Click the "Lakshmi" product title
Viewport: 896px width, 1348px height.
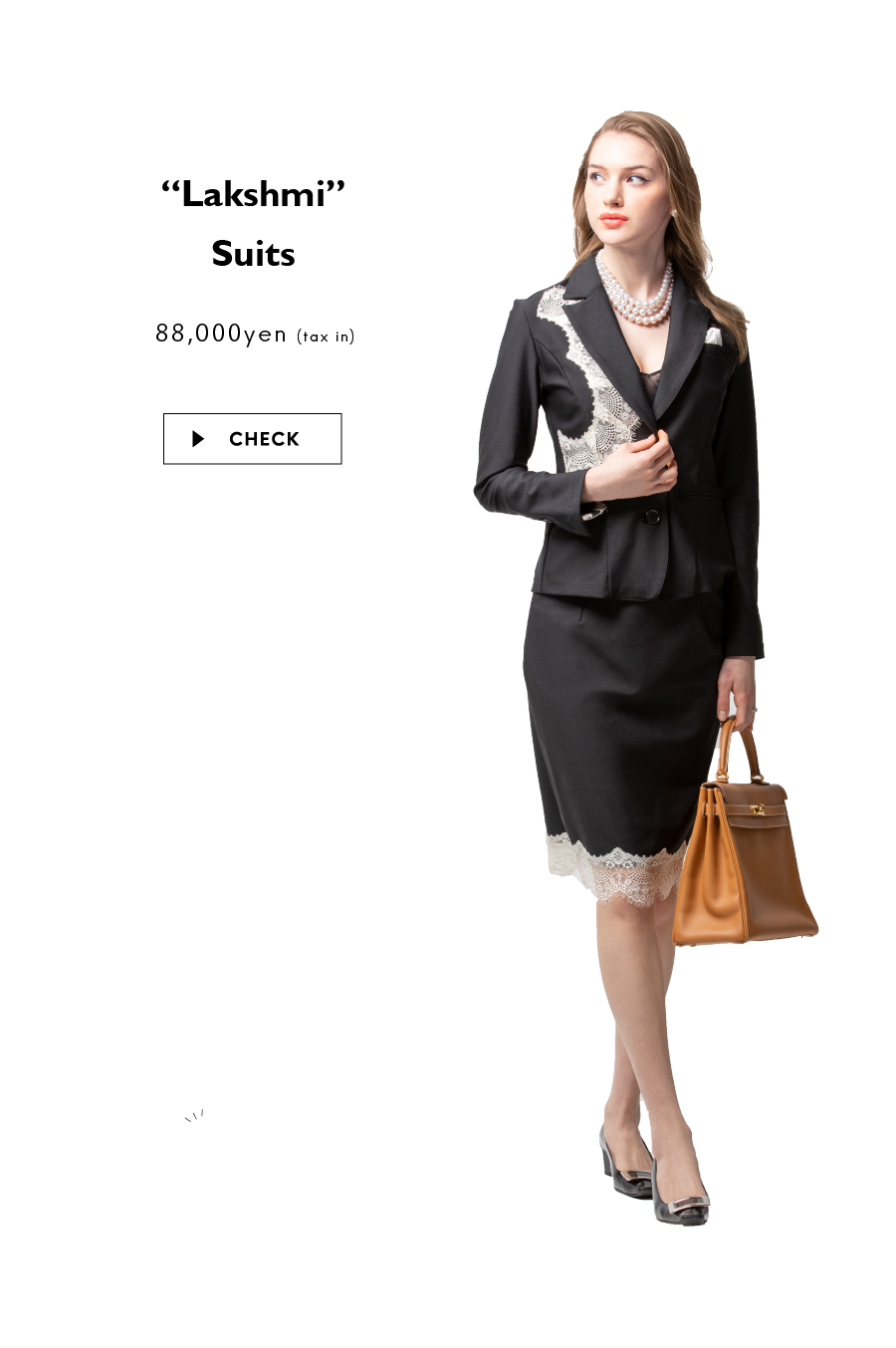point(254,193)
